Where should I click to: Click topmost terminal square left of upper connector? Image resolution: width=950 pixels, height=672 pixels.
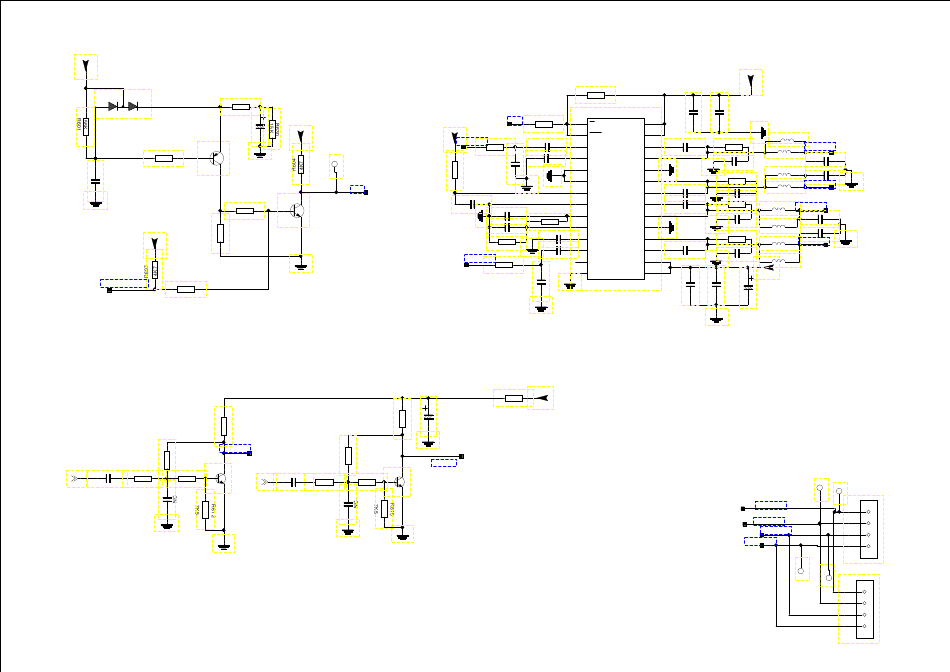pyautogui.click(x=743, y=508)
